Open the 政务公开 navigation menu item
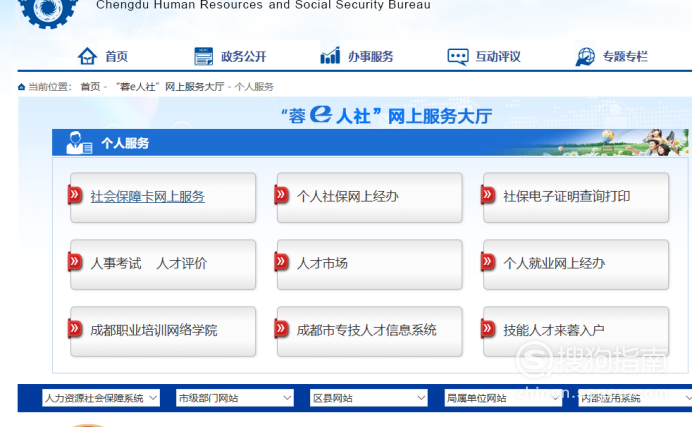This screenshot has height=427, width=692. pyautogui.click(x=244, y=56)
